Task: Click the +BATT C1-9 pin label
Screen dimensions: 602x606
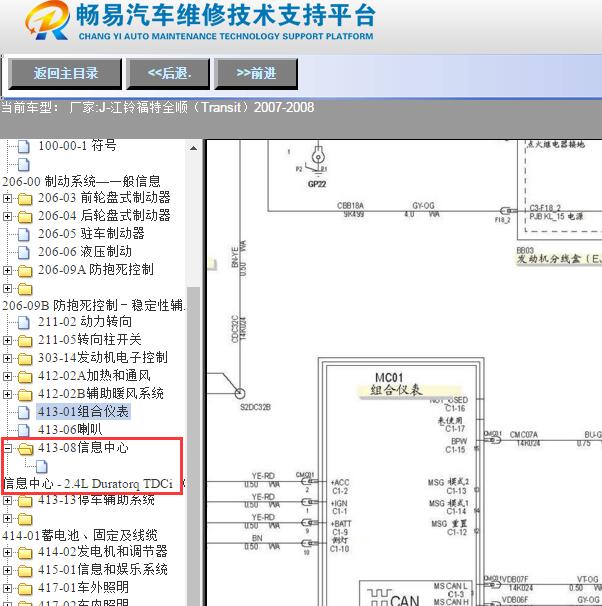Action: [x=341, y=528]
